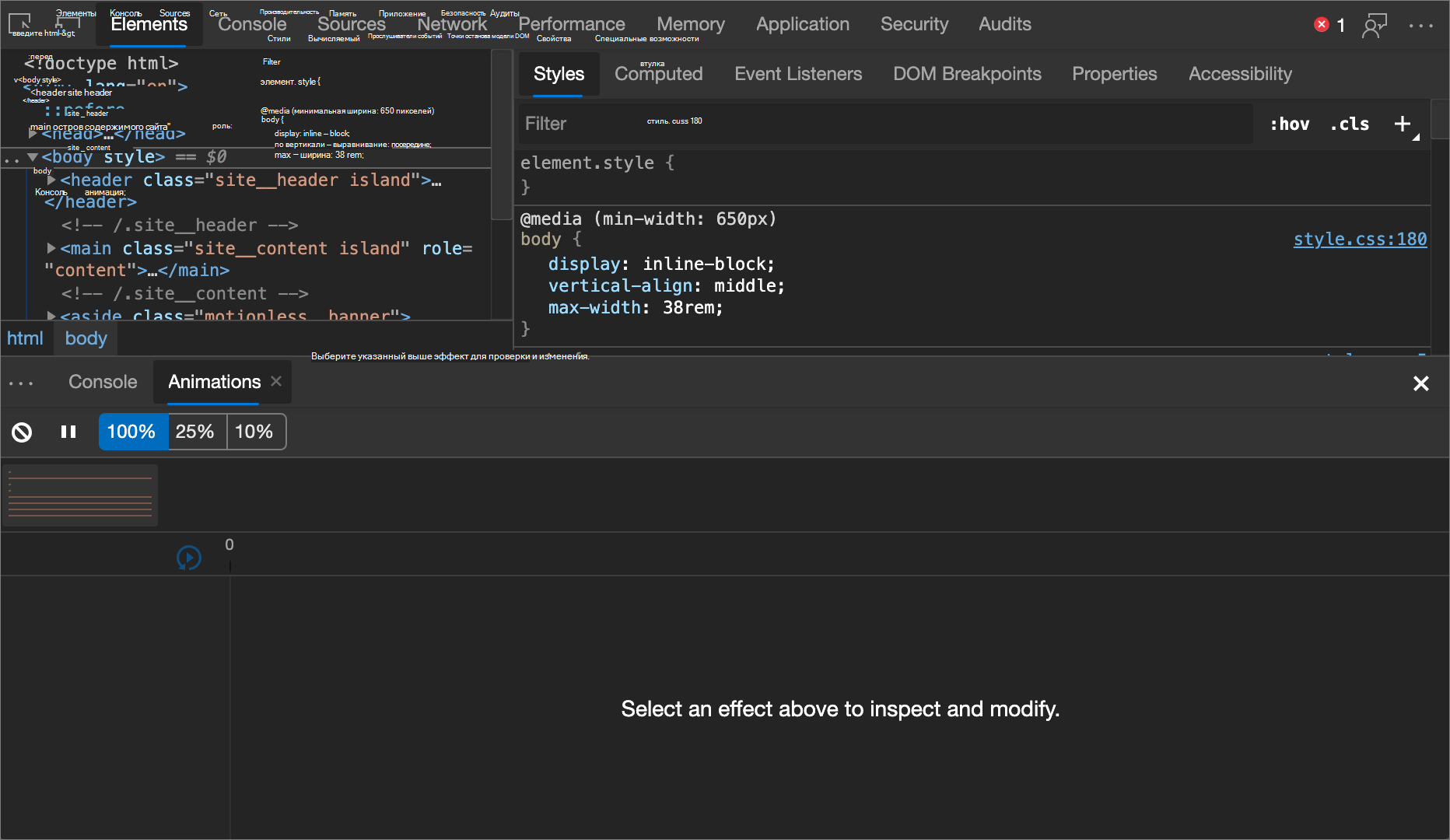Open the DevTools more options menu

(x=1421, y=26)
